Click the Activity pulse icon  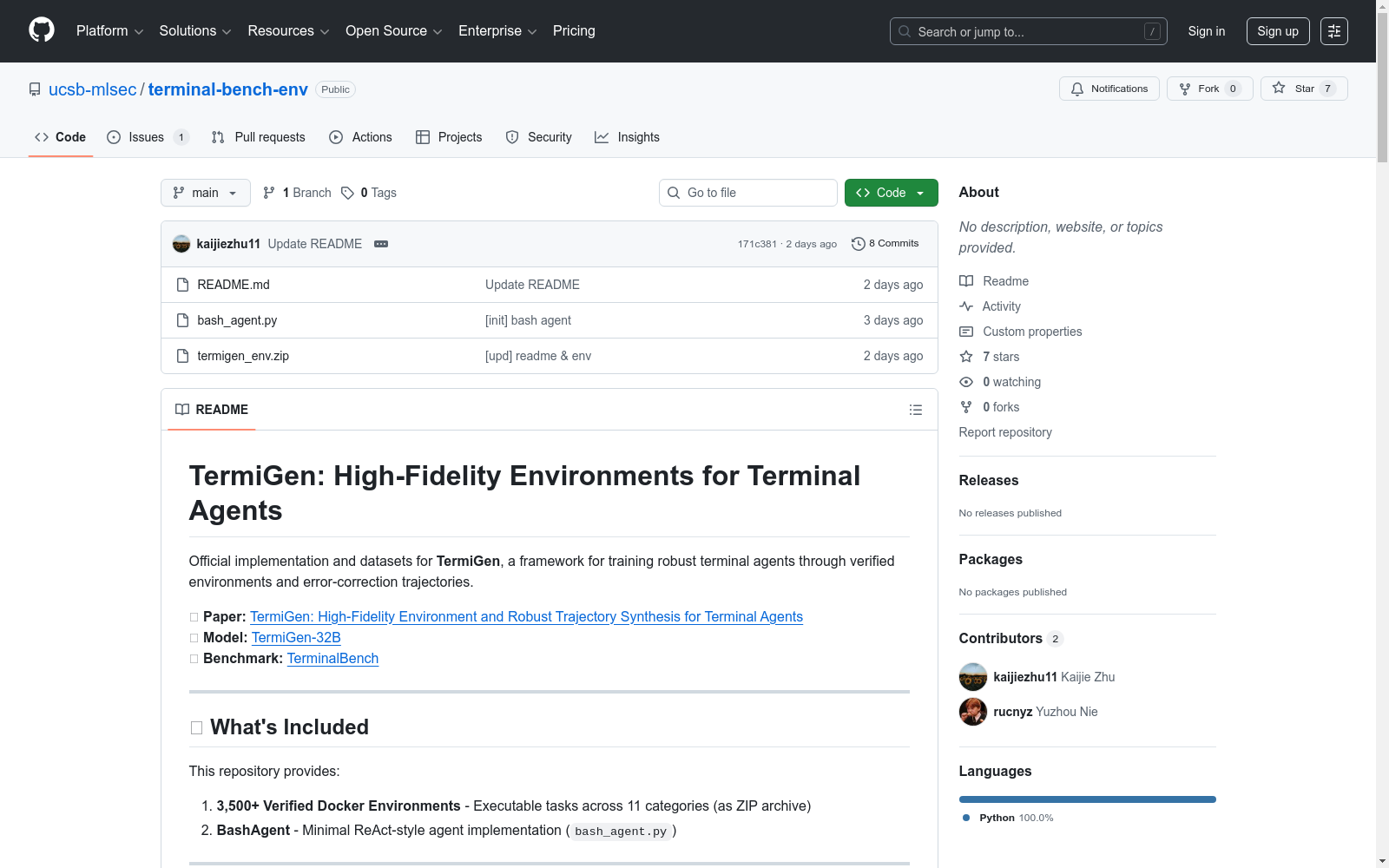tap(966, 306)
